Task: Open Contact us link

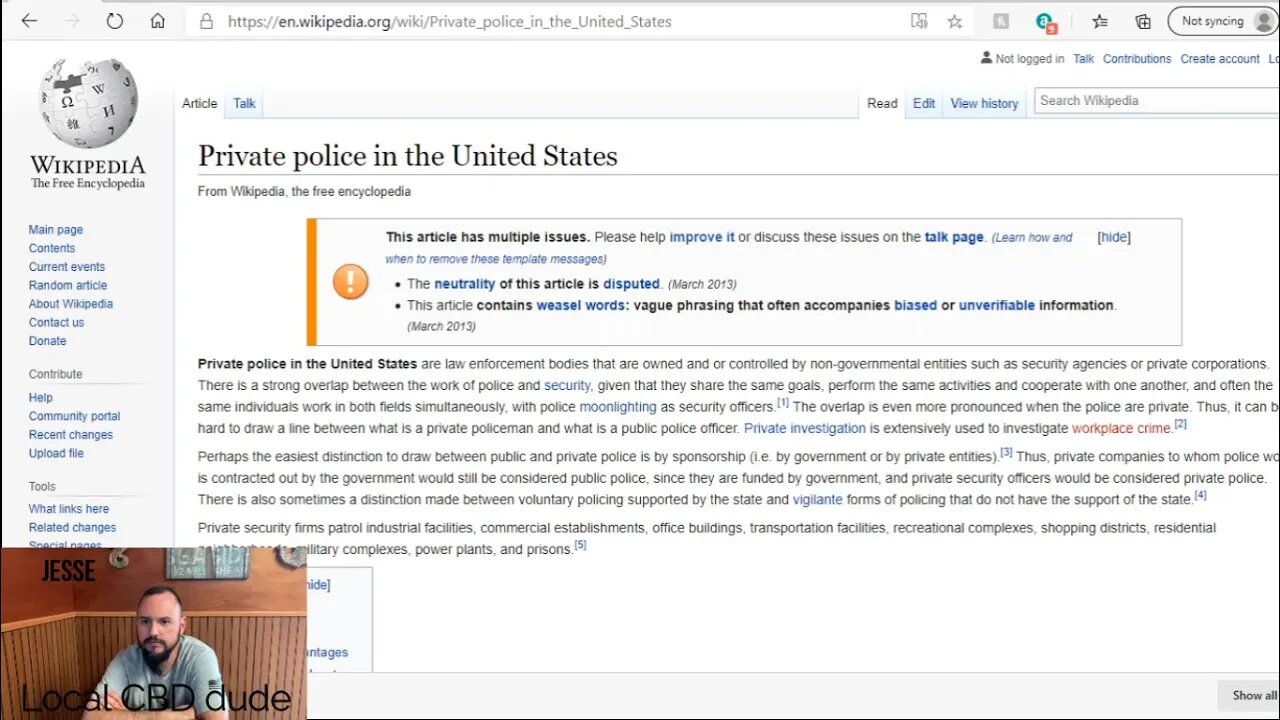Action: point(57,322)
